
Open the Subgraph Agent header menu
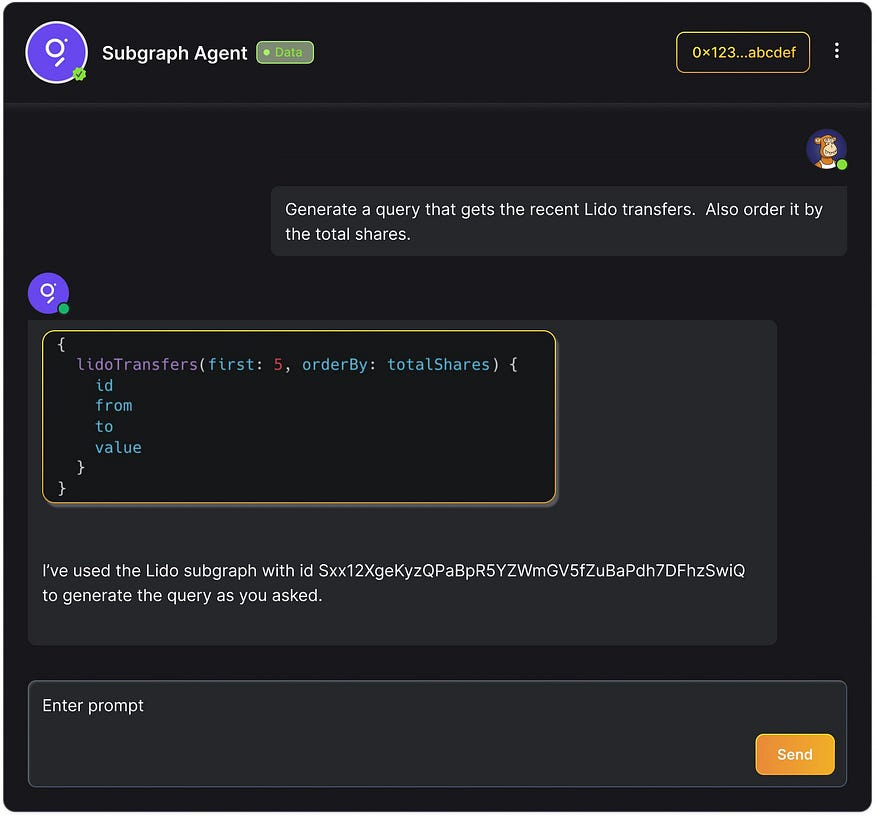838,51
